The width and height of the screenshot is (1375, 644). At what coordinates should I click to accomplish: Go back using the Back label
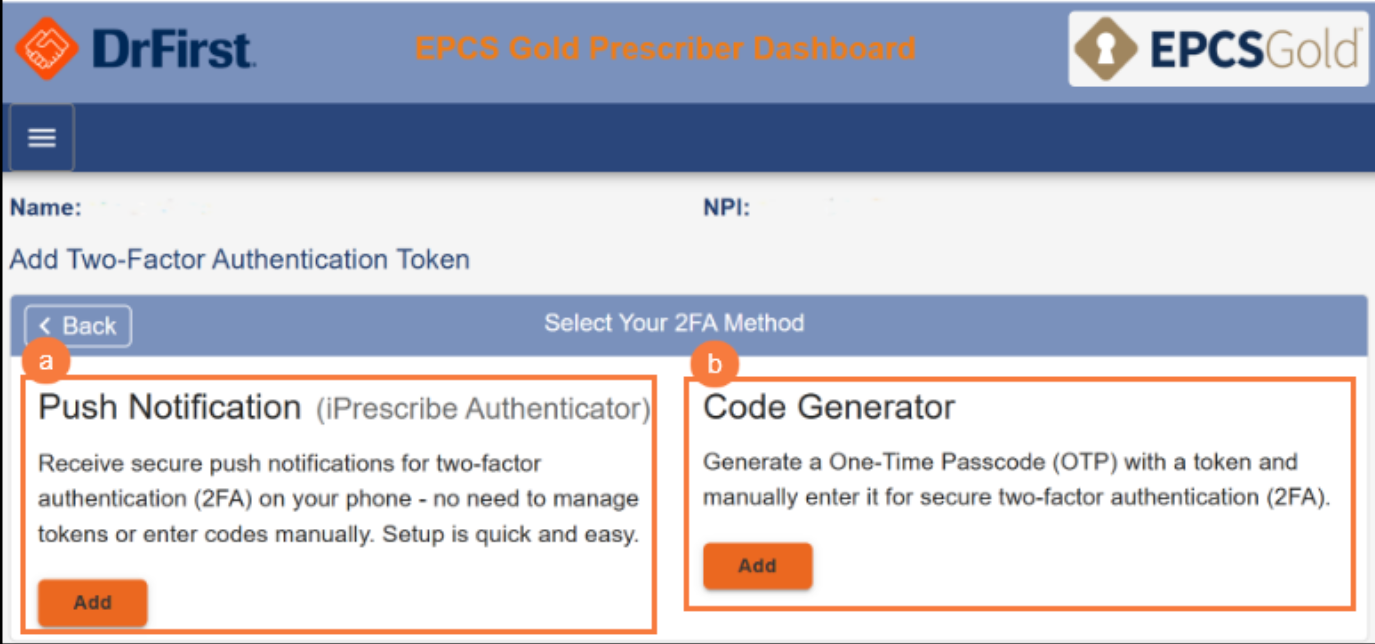(89, 326)
